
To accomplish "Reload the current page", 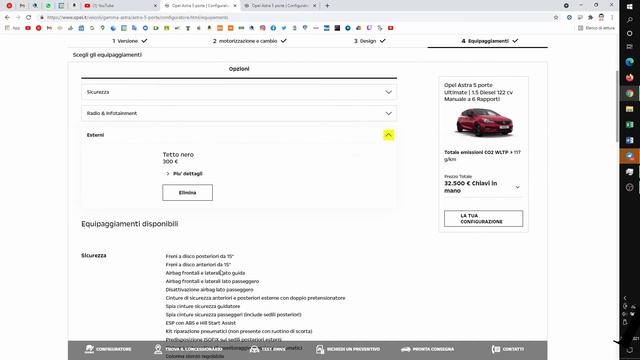I will 29,18.
